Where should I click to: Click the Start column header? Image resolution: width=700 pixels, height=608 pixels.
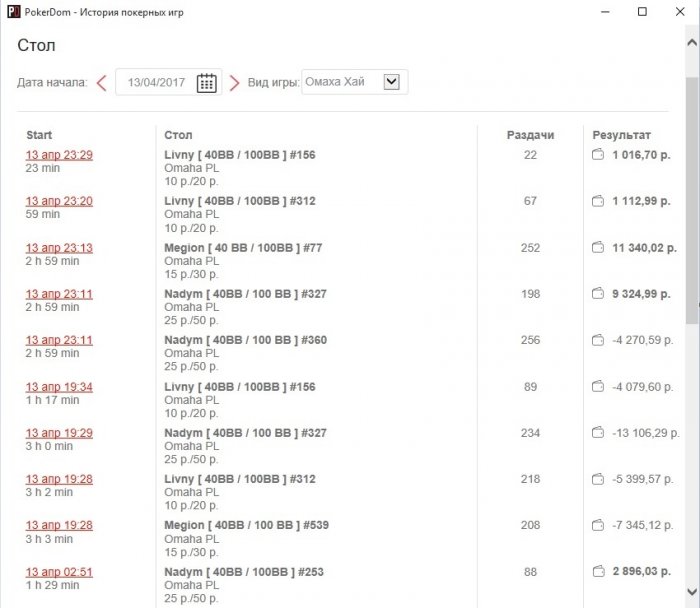(x=39, y=135)
